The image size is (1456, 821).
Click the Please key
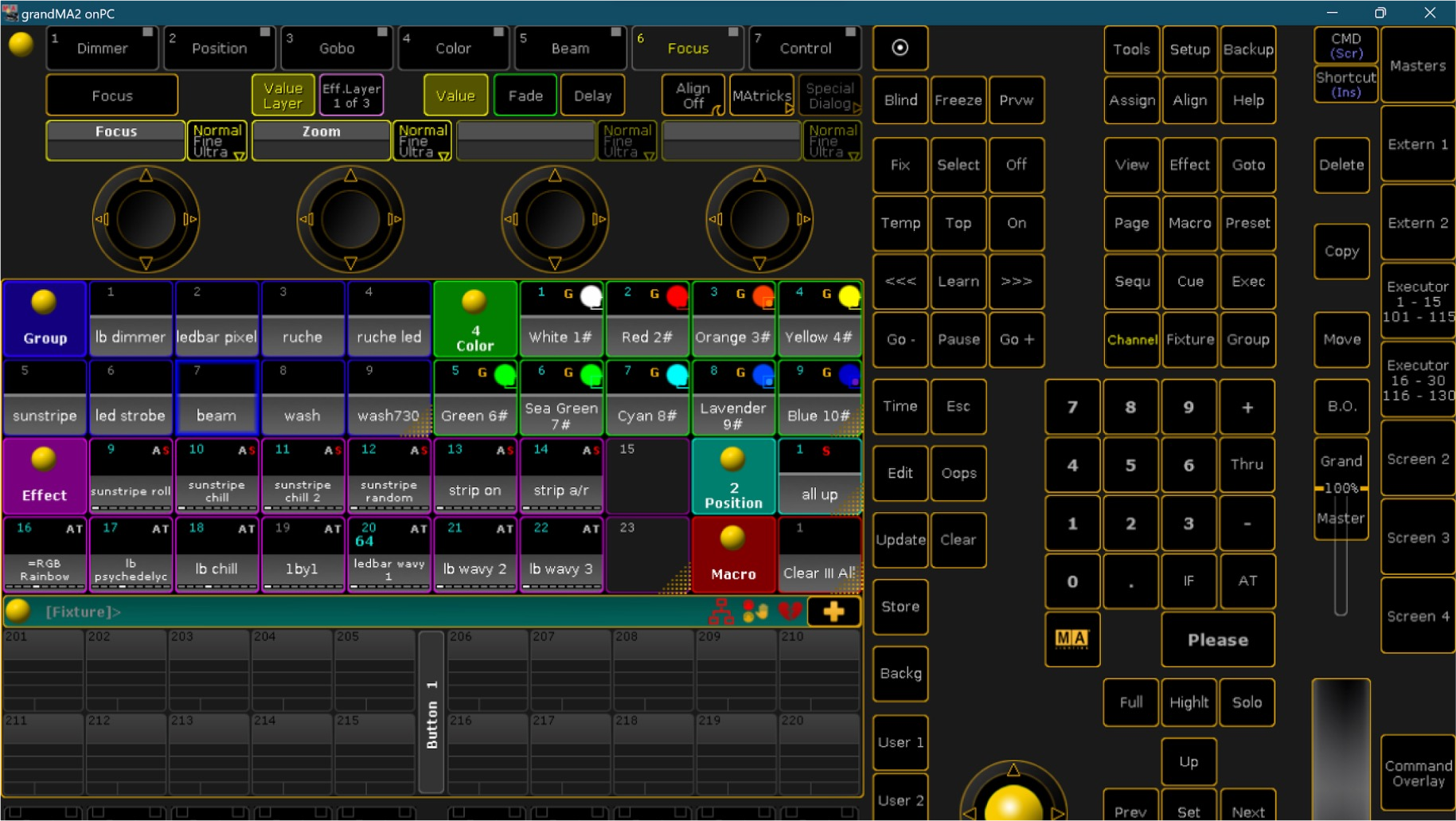click(1217, 639)
